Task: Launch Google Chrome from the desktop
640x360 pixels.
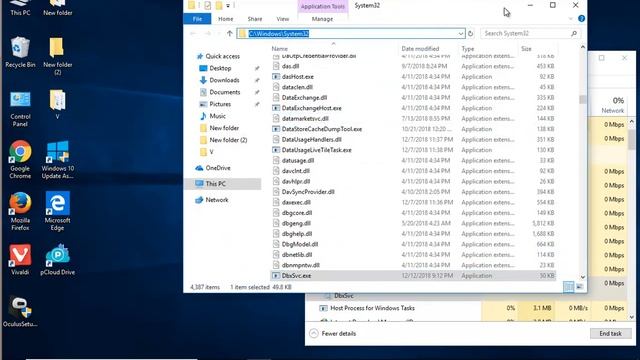Action: coord(20,160)
